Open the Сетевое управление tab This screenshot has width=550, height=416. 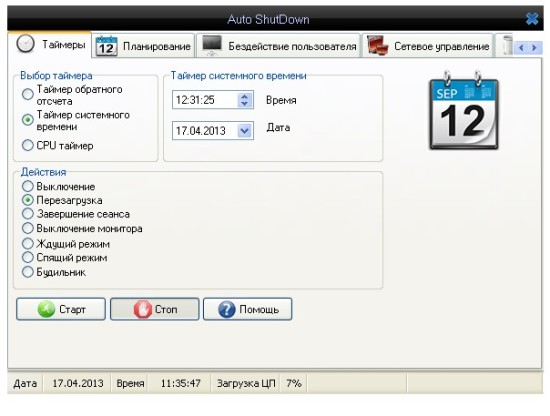pyautogui.click(x=428, y=46)
